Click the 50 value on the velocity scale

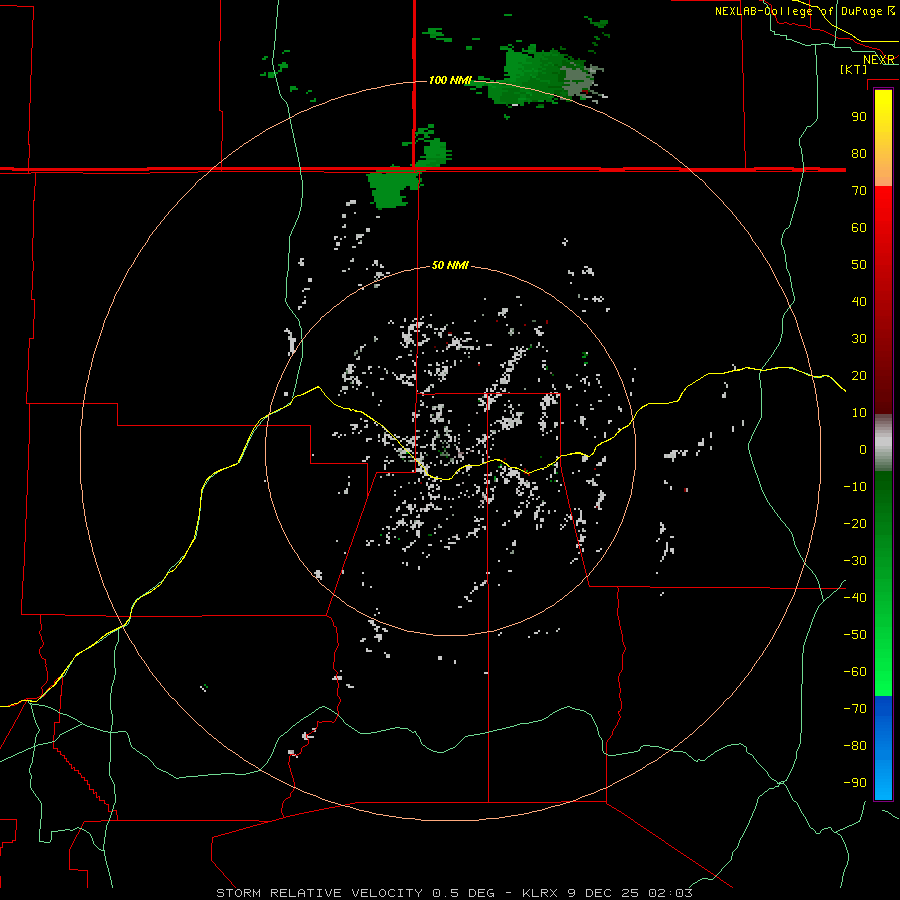pyautogui.click(x=859, y=265)
